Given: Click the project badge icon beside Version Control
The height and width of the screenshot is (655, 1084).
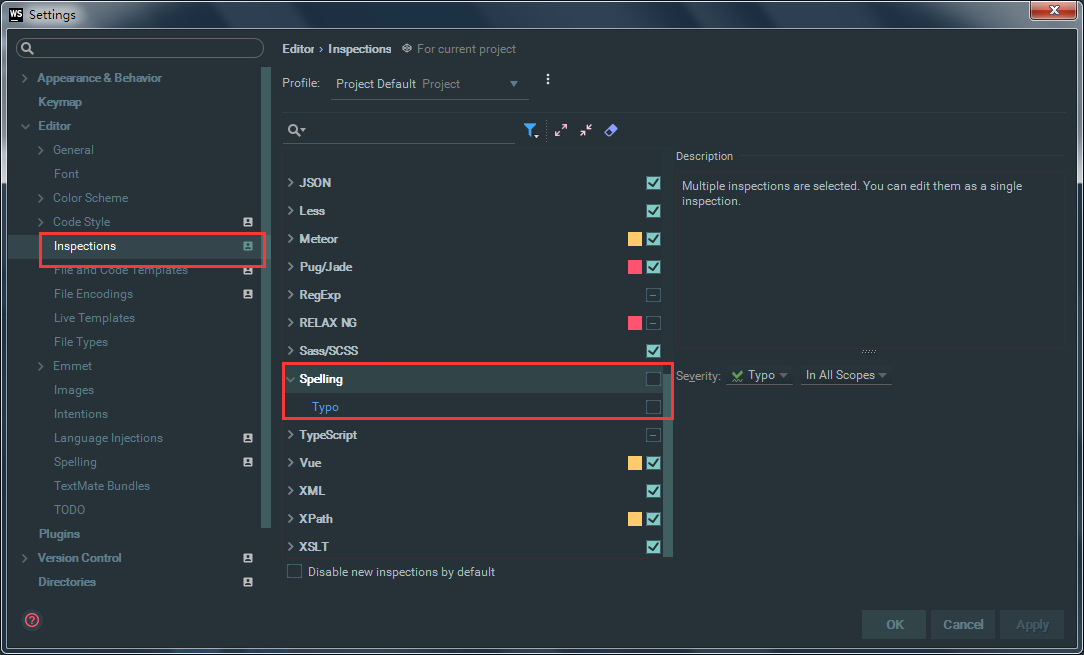Looking at the screenshot, I should pyautogui.click(x=247, y=557).
